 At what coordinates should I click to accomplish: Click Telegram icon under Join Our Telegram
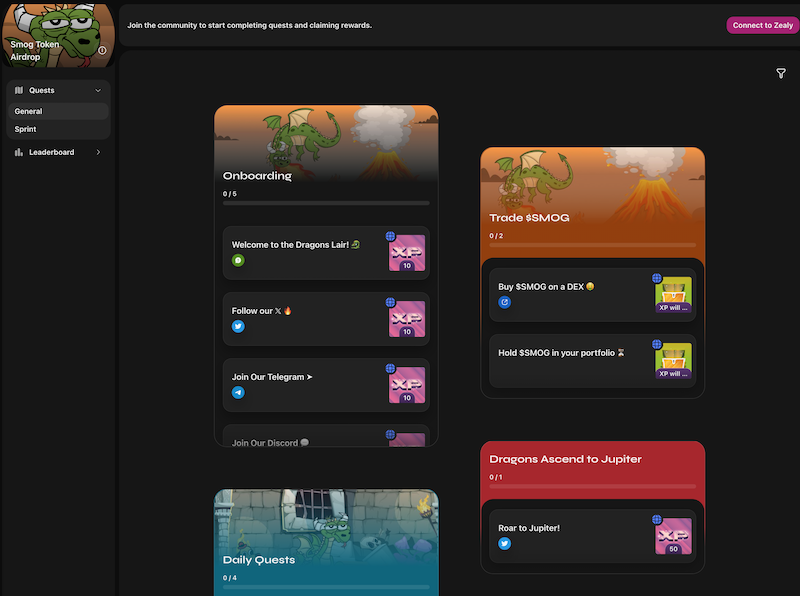coord(238,392)
